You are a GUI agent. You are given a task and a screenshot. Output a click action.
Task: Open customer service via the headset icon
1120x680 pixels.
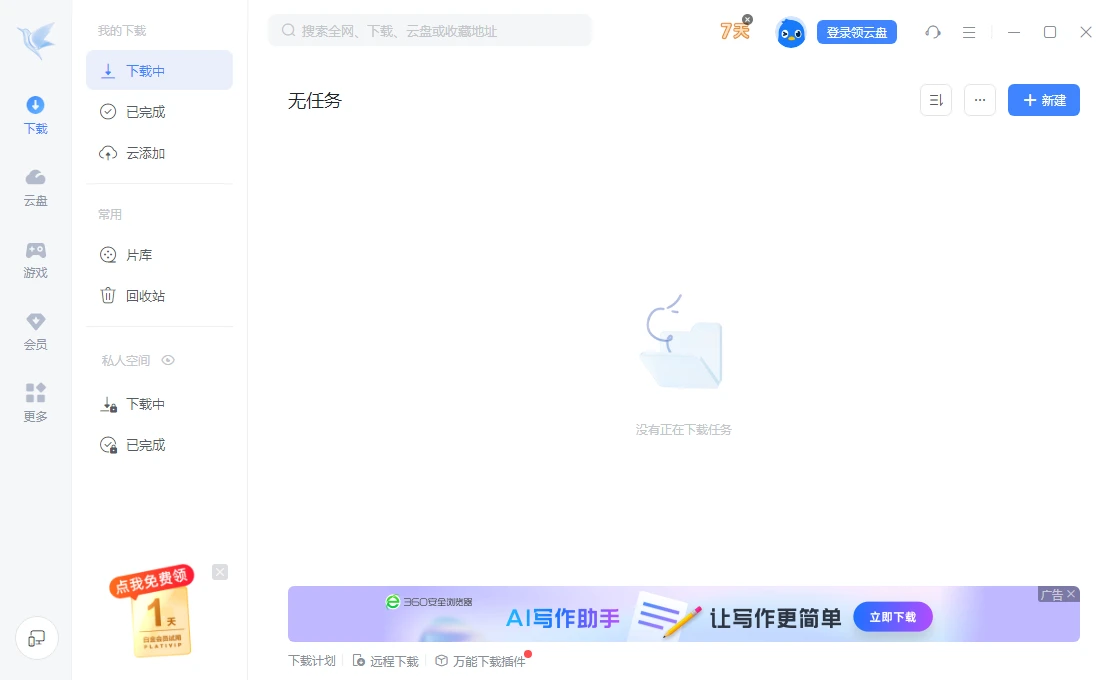(933, 32)
